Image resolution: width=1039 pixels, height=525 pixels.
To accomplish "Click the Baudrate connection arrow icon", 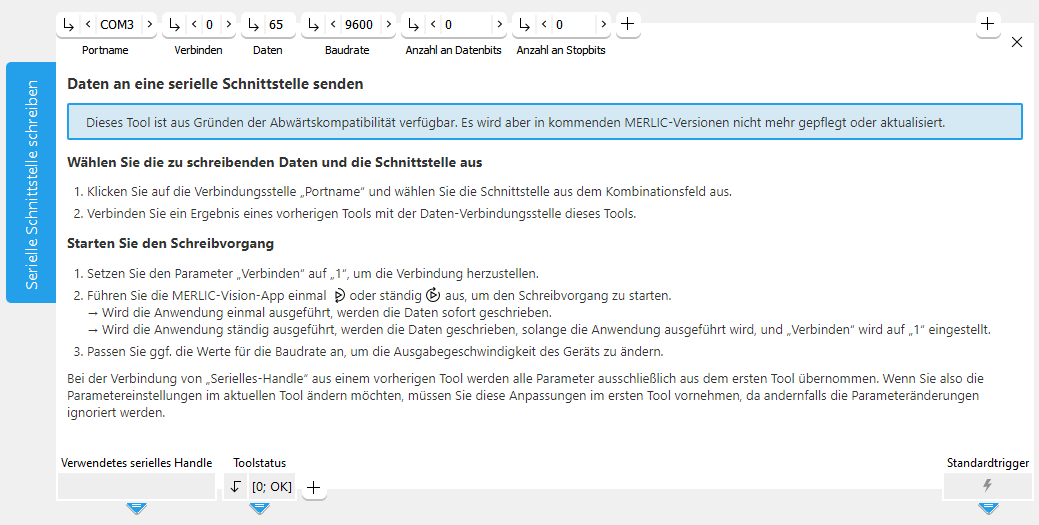I will [314, 24].
